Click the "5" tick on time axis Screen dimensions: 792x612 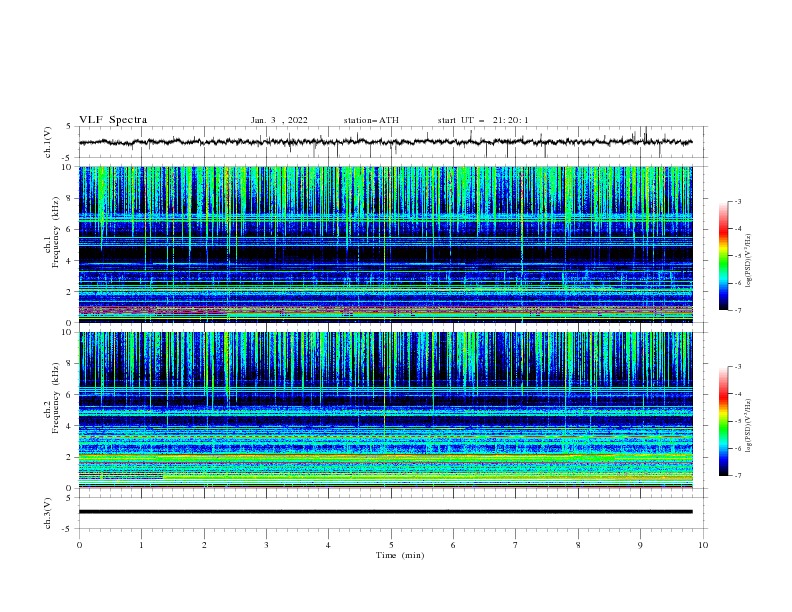[x=391, y=545]
